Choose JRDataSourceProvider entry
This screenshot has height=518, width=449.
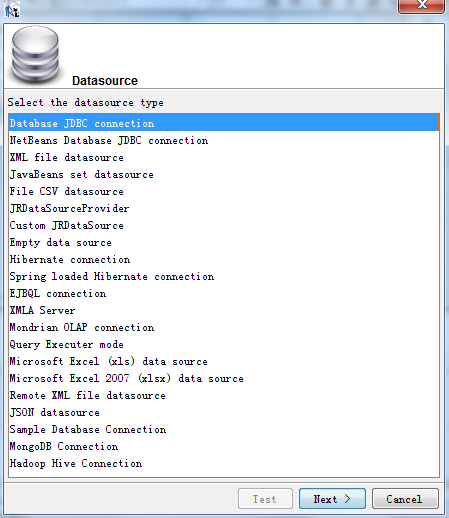click(224, 208)
